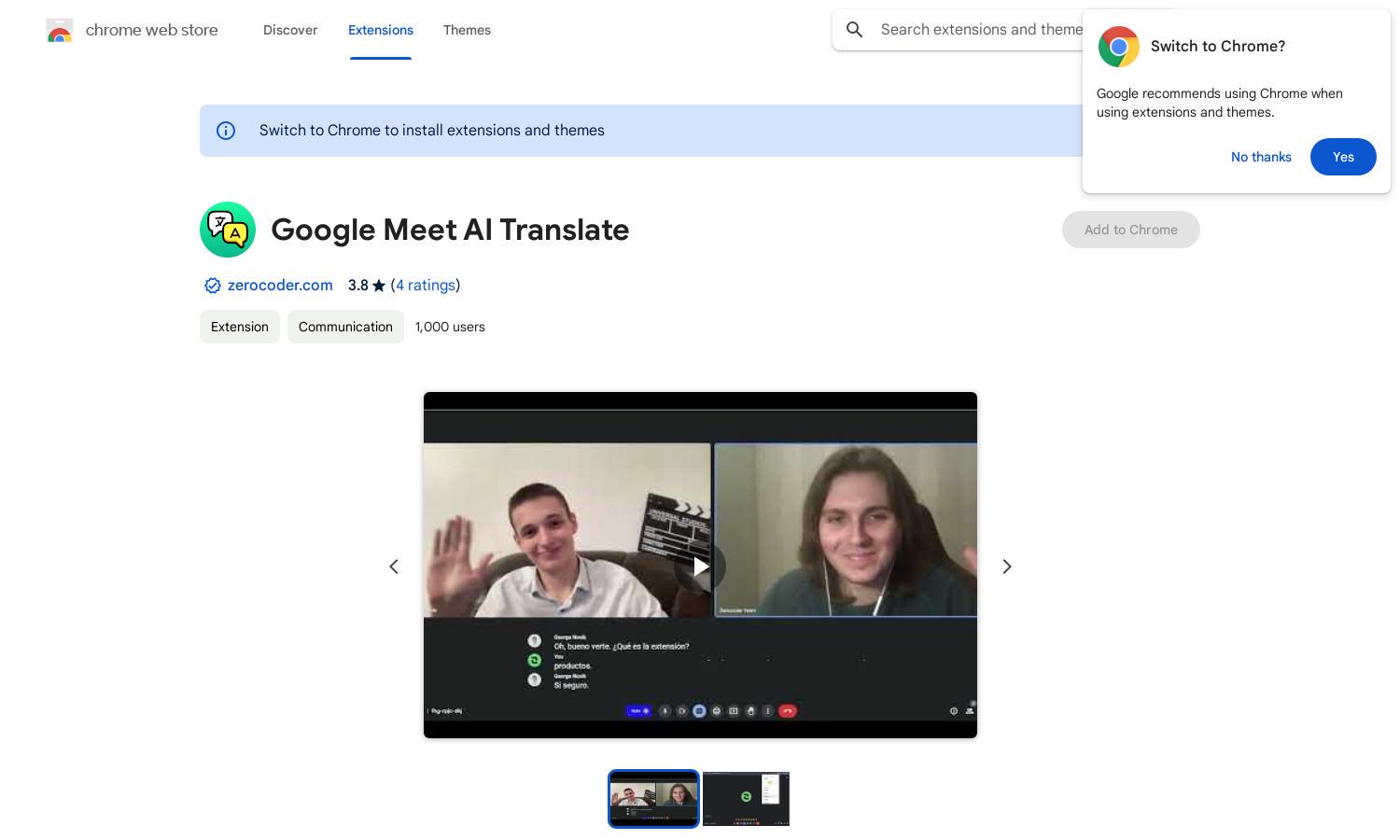Click the Switch to Chrome banner text
Image resolution: width=1400 pixels, height=840 pixels.
432,131
